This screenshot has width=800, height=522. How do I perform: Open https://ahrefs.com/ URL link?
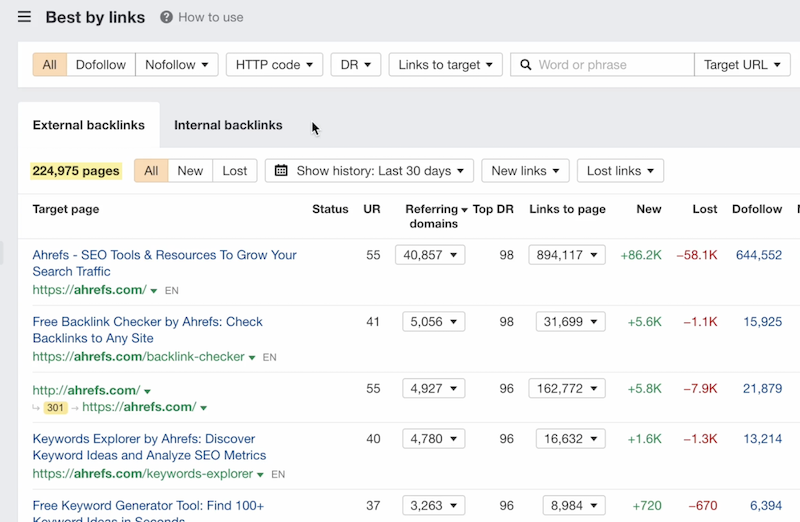coord(89,290)
